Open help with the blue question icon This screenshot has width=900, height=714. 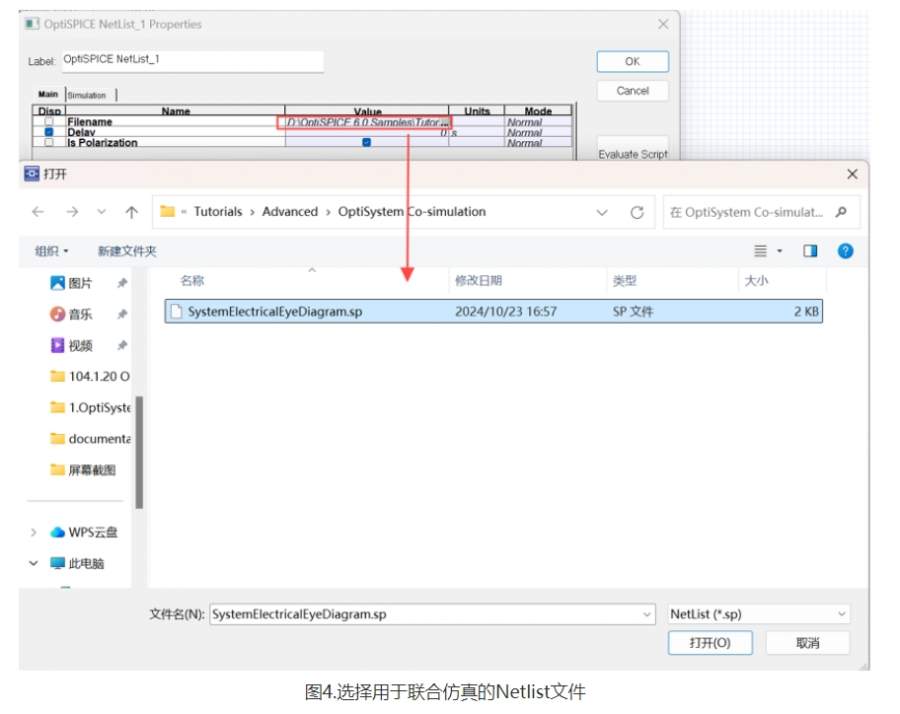pyautogui.click(x=845, y=251)
